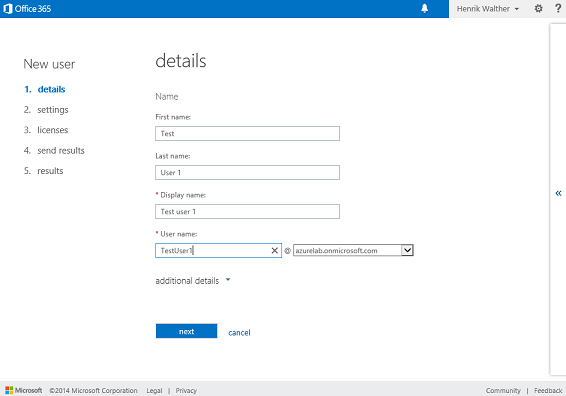This screenshot has width=566, height=396.
Task: Click the Microsoft logo in footer
Action: (x=23, y=390)
